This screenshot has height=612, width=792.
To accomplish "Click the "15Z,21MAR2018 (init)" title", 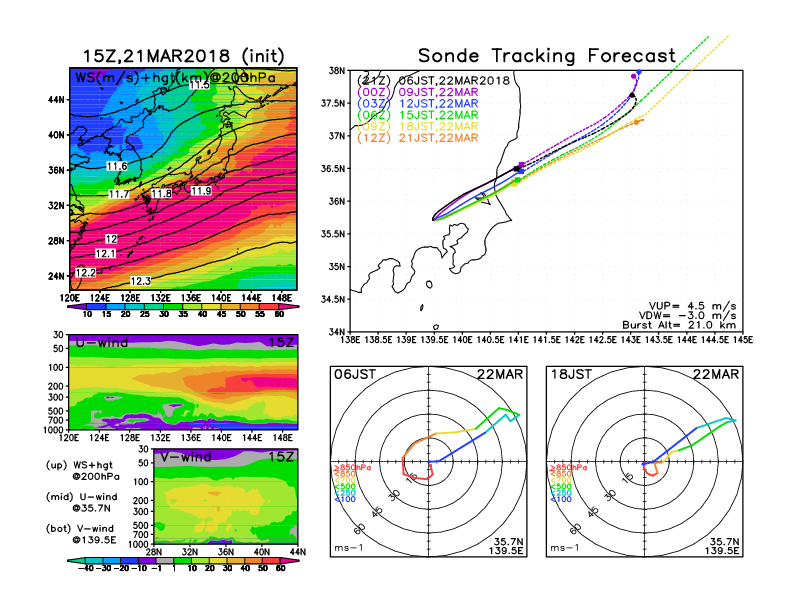I will click(183, 56).
